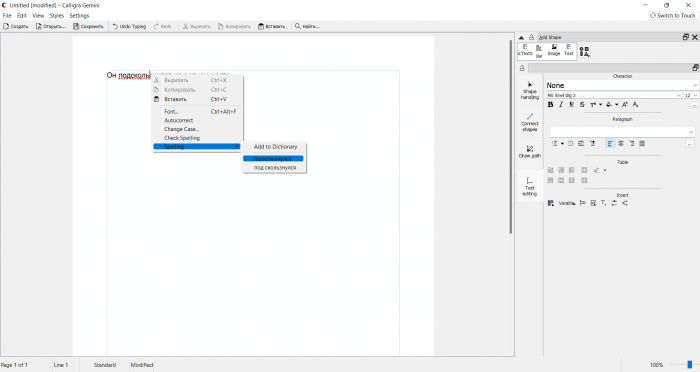Toggle Bold formatting
The width and height of the screenshot is (700, 372).
click(x=550, y=104)
